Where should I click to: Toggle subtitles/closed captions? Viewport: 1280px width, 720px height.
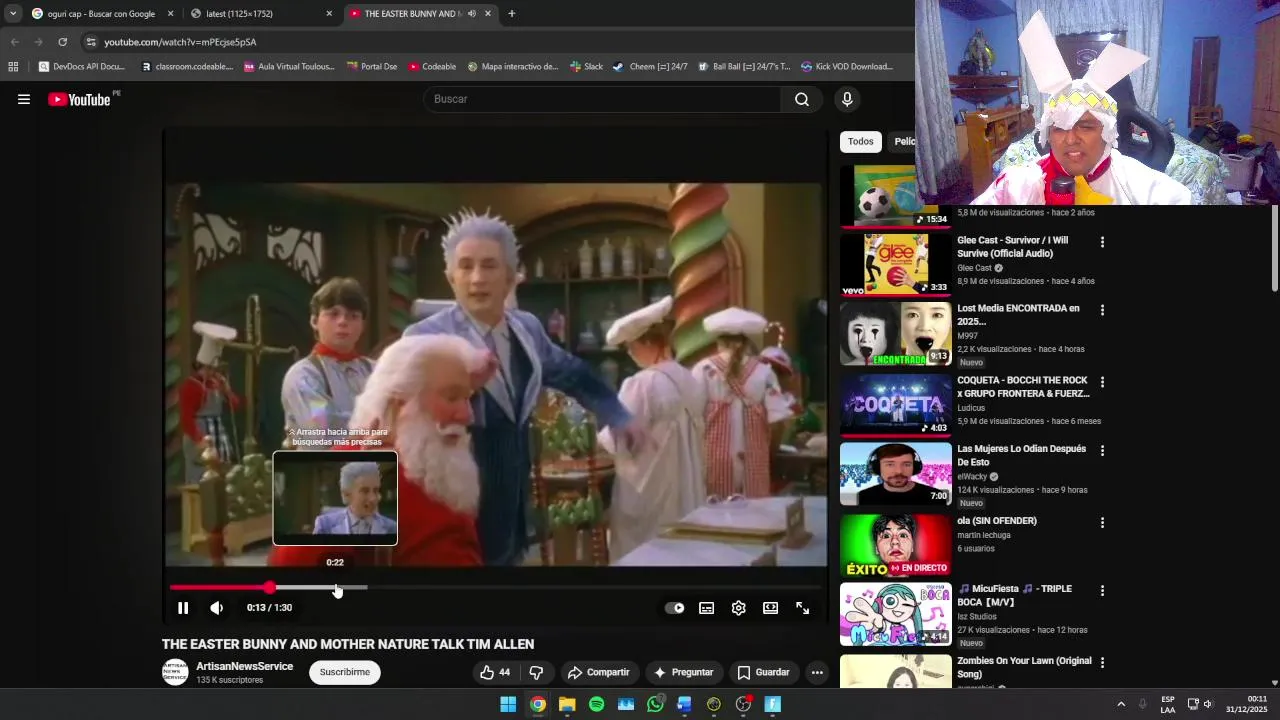click(x=707, y=608)
